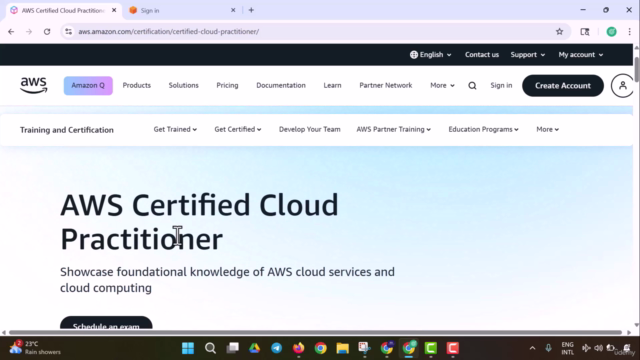Open the Products menu
Screen dimensions: 640x360
[x=137, y=85]
